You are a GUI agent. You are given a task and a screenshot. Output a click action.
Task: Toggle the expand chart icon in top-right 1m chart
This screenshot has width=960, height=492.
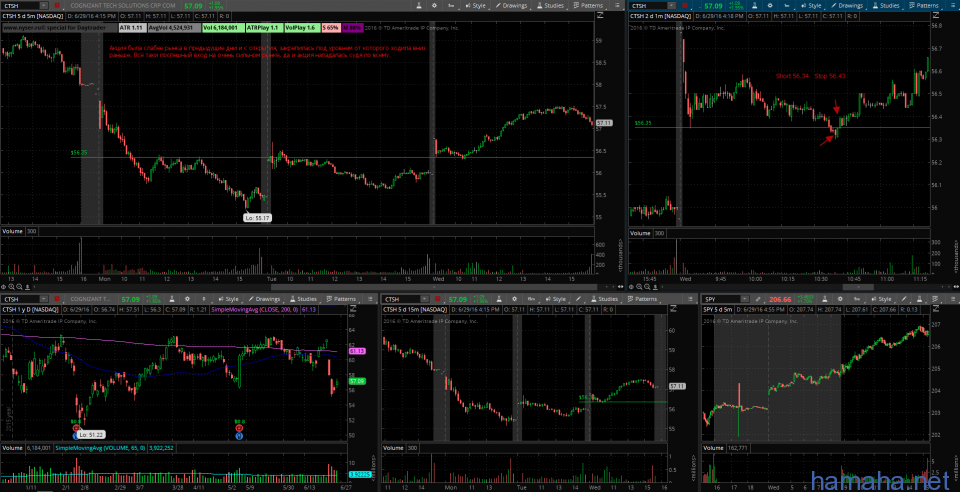[x=936, y=15]
